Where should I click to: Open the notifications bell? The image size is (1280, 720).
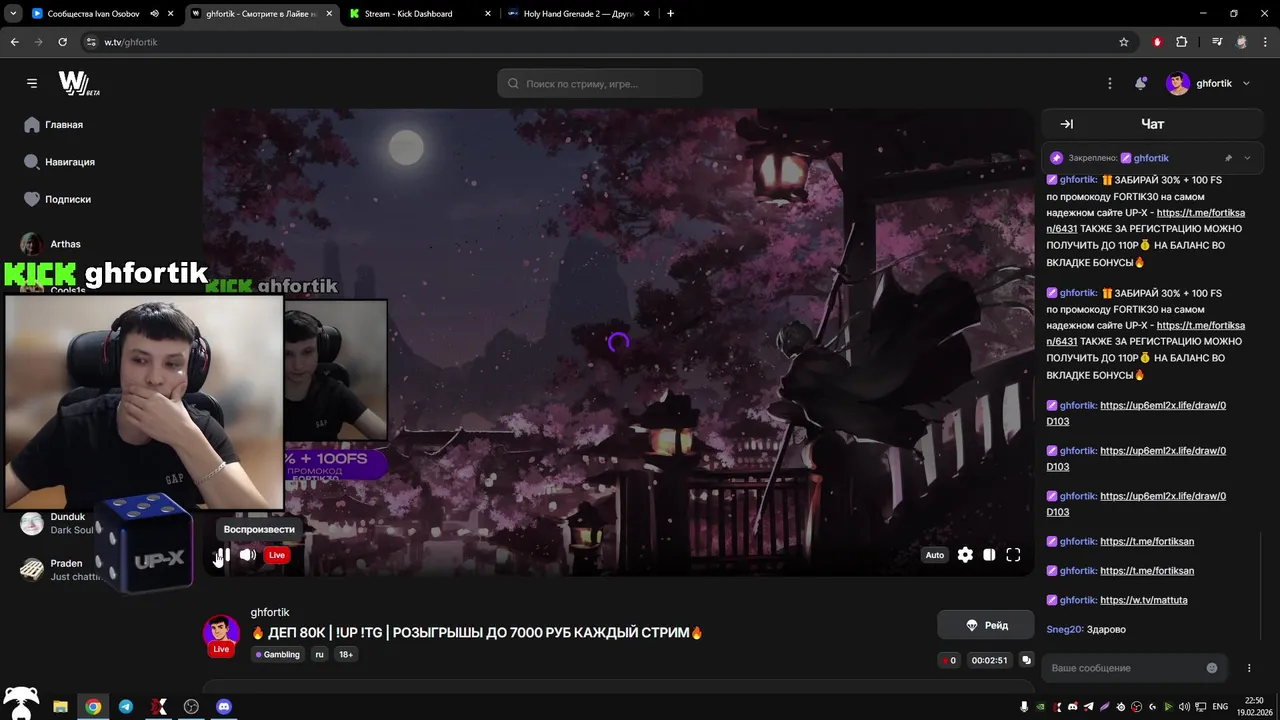click(1140, 83)
